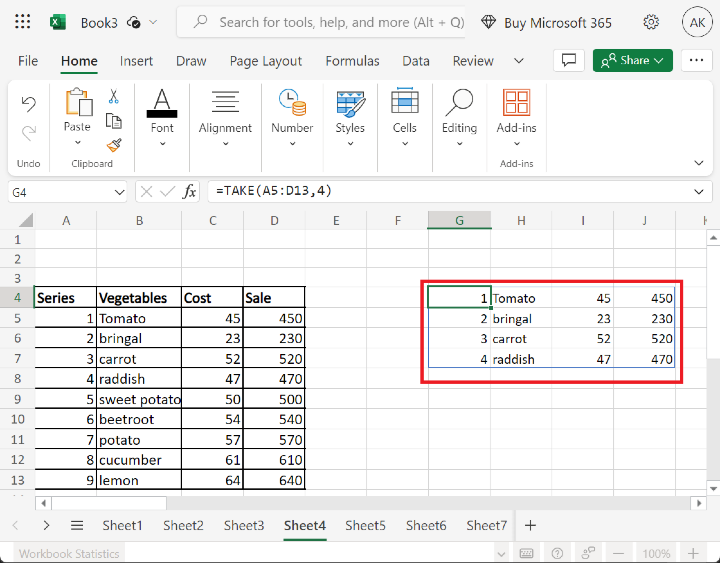Open the app launcher grid
Screen dimensions: 720x563
[22, 22]
